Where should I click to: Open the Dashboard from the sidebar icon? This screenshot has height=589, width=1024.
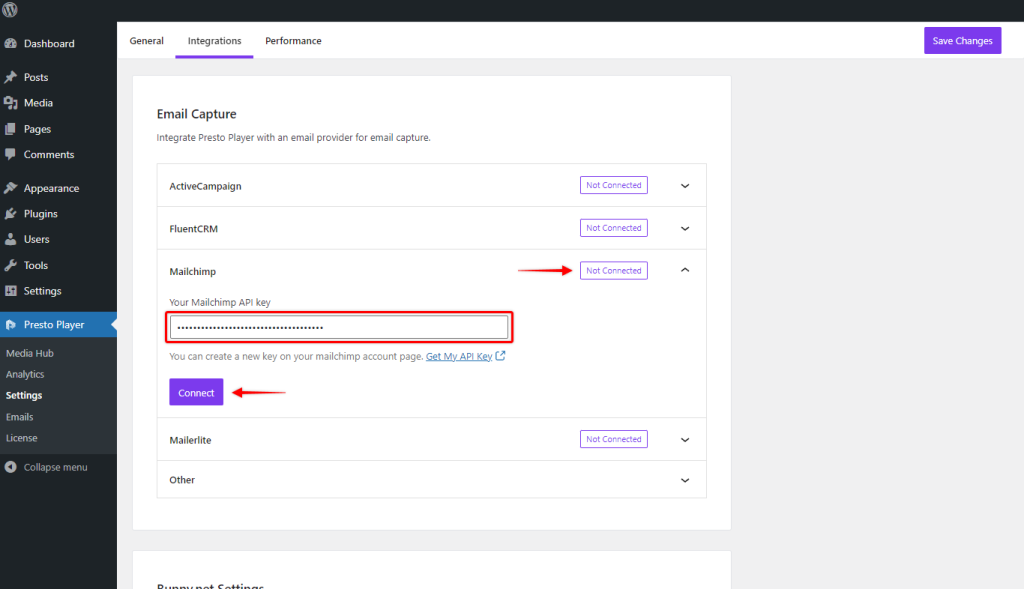pos(14,43)
